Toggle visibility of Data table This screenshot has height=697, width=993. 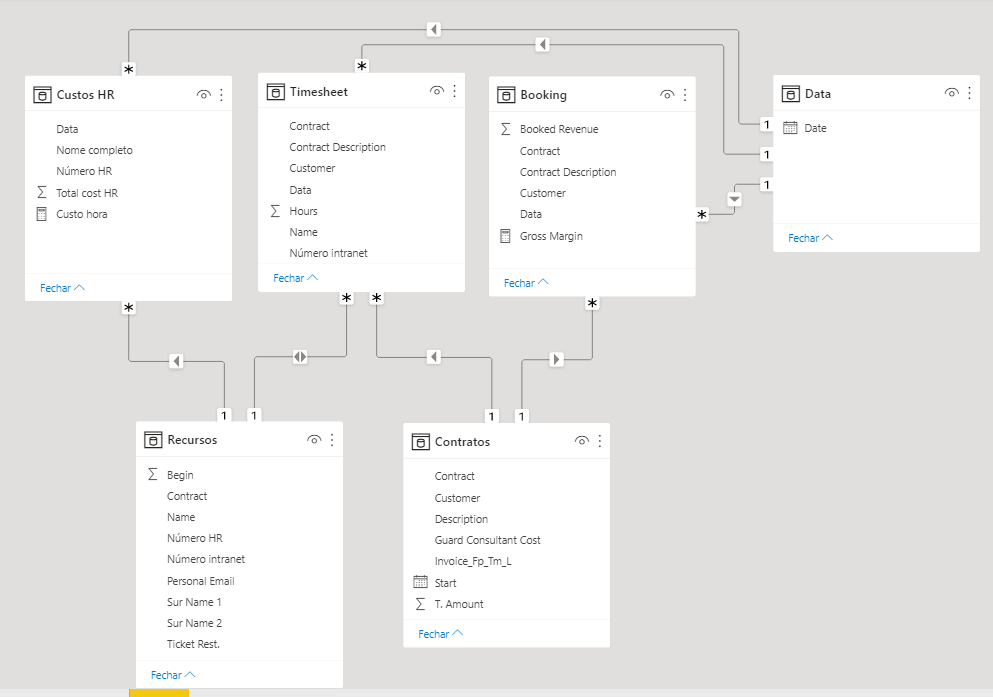[951, 93]
